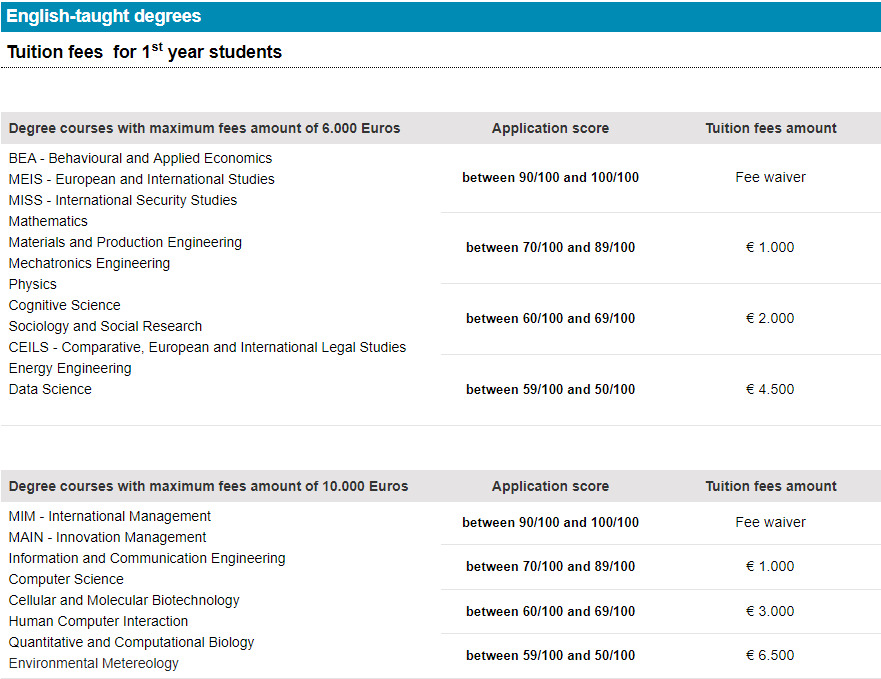Open Materials and Production Engineering
881x679 pixels.
click(x=125, y=242)
